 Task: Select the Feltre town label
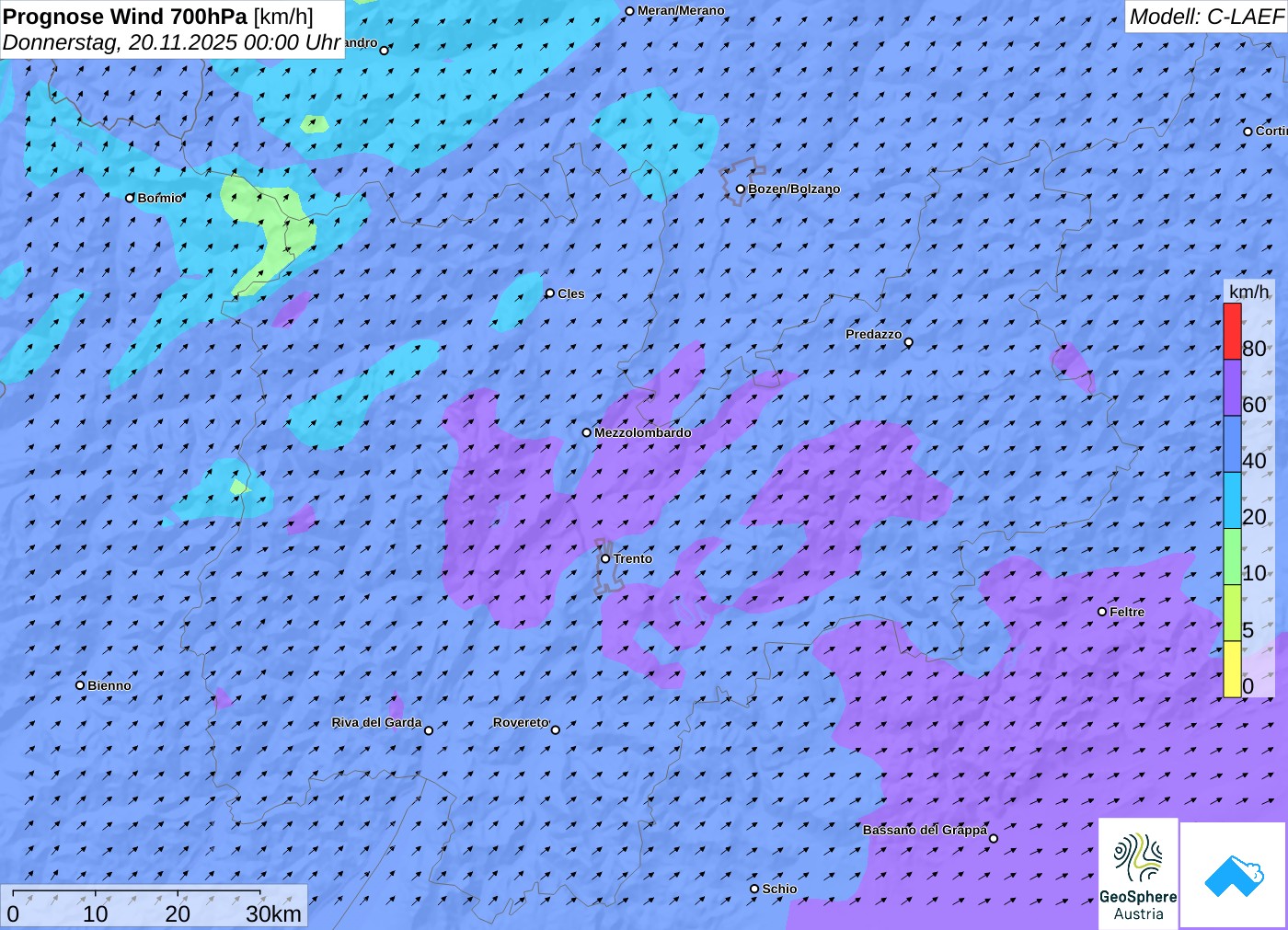click(1127, 612)
